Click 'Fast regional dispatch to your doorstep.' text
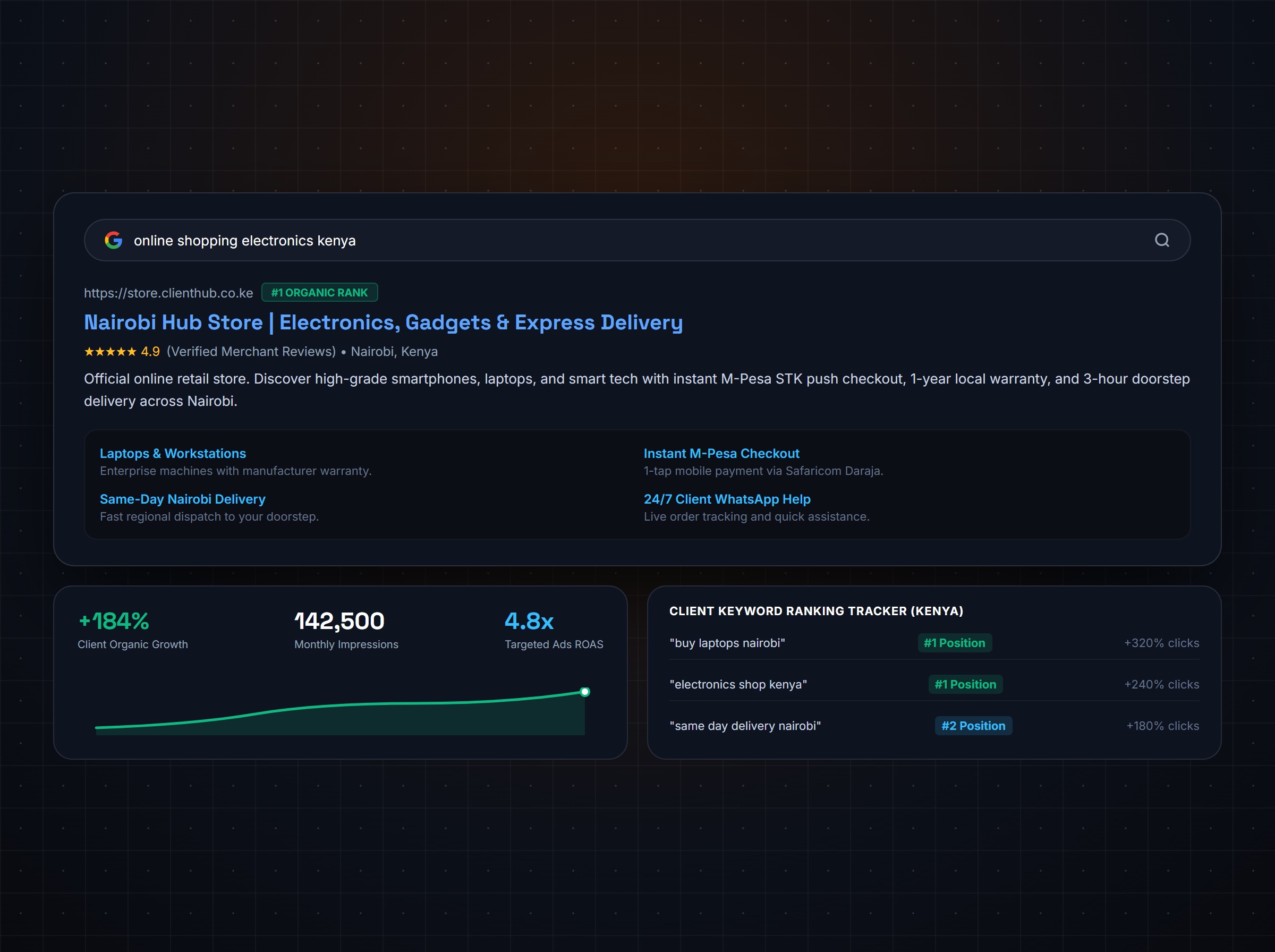This screenshot has height=952, width=1275. 209,516
